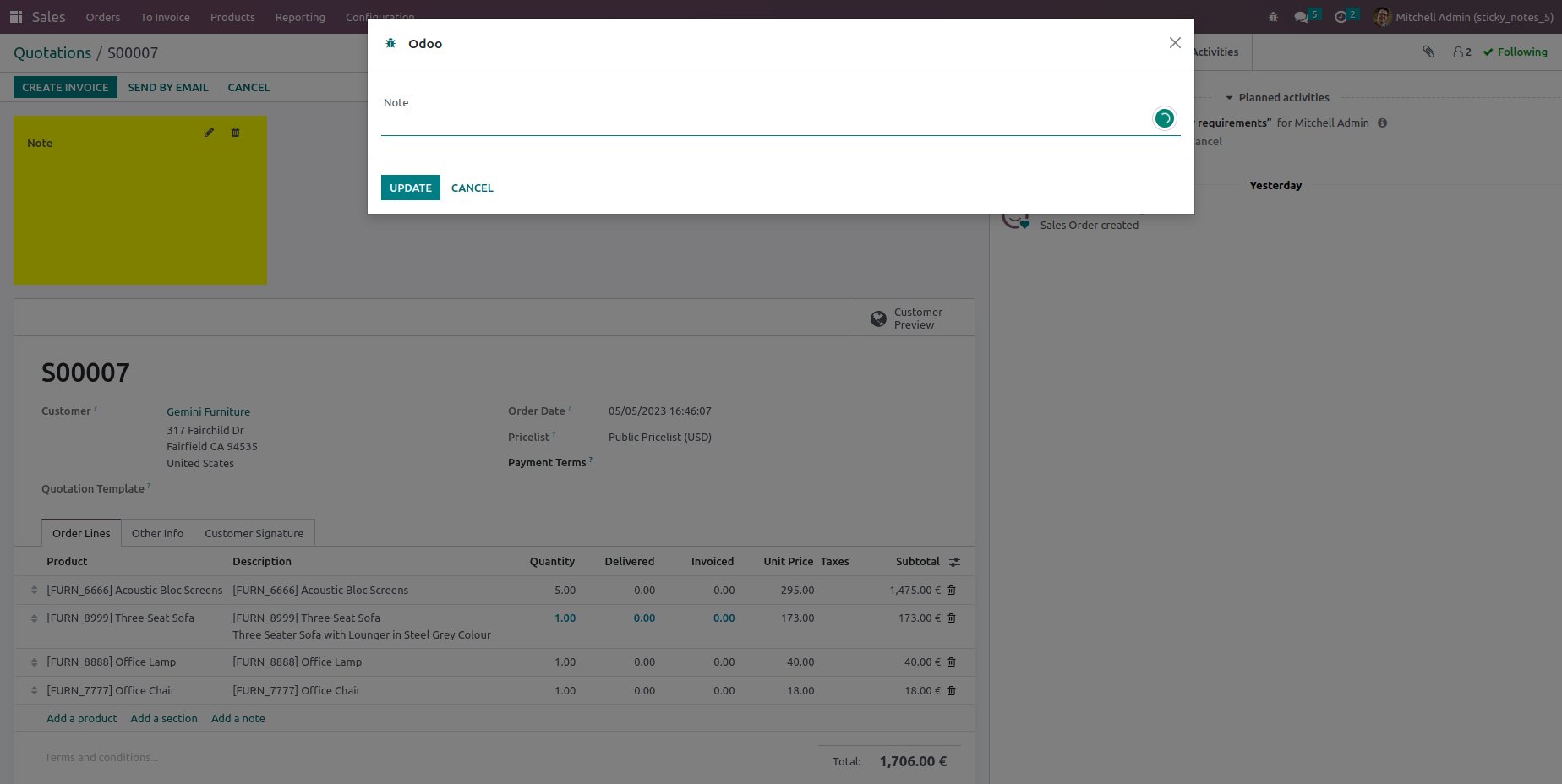Toggle the Following status
Viewport: 1562px width, 784px height.
1516,52
